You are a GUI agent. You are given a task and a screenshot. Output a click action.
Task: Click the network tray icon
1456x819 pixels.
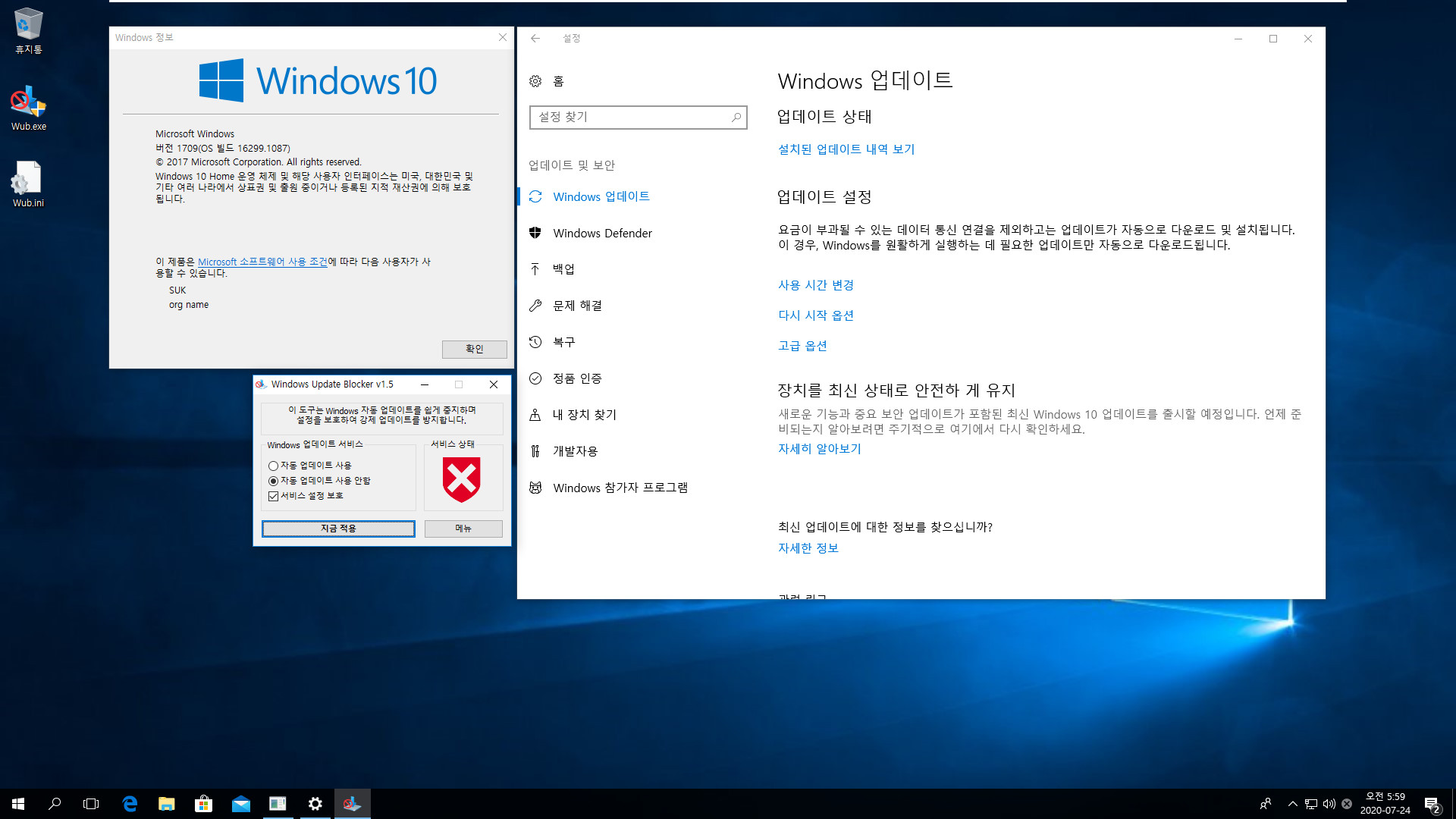[x=1311, y=804]
